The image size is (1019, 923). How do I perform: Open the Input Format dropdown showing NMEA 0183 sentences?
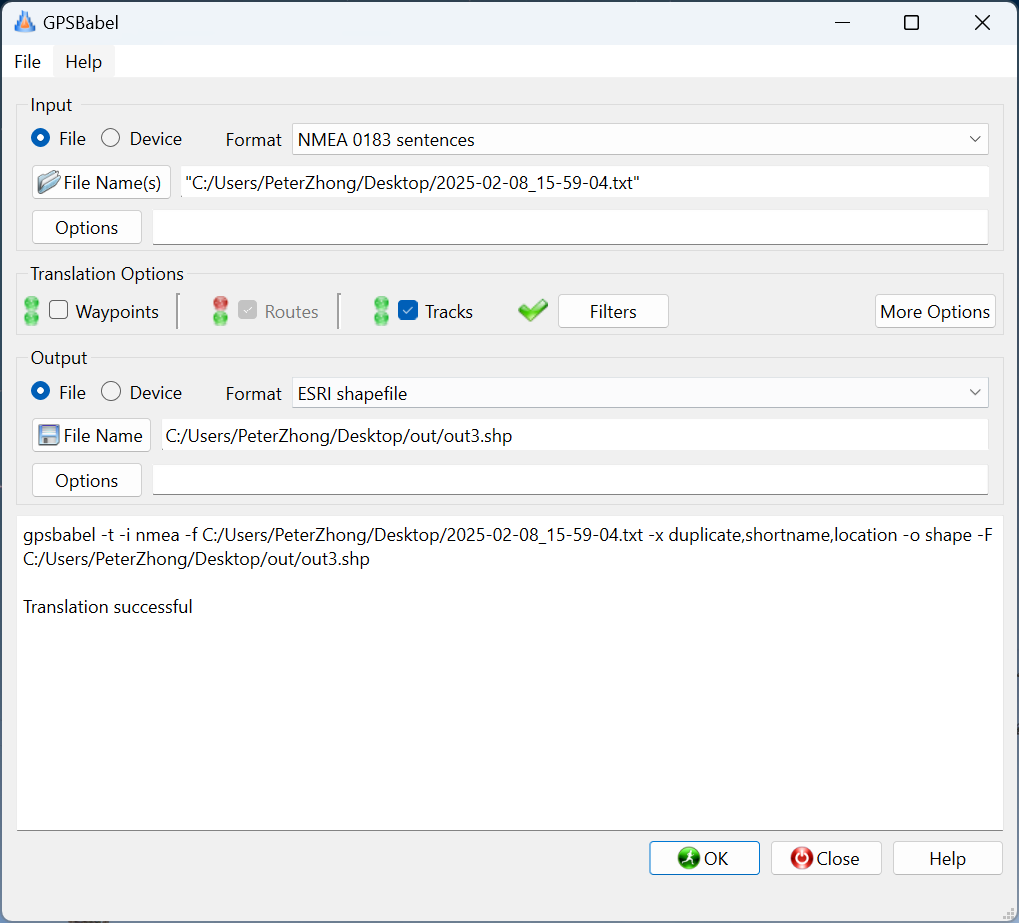pos(640,139)
